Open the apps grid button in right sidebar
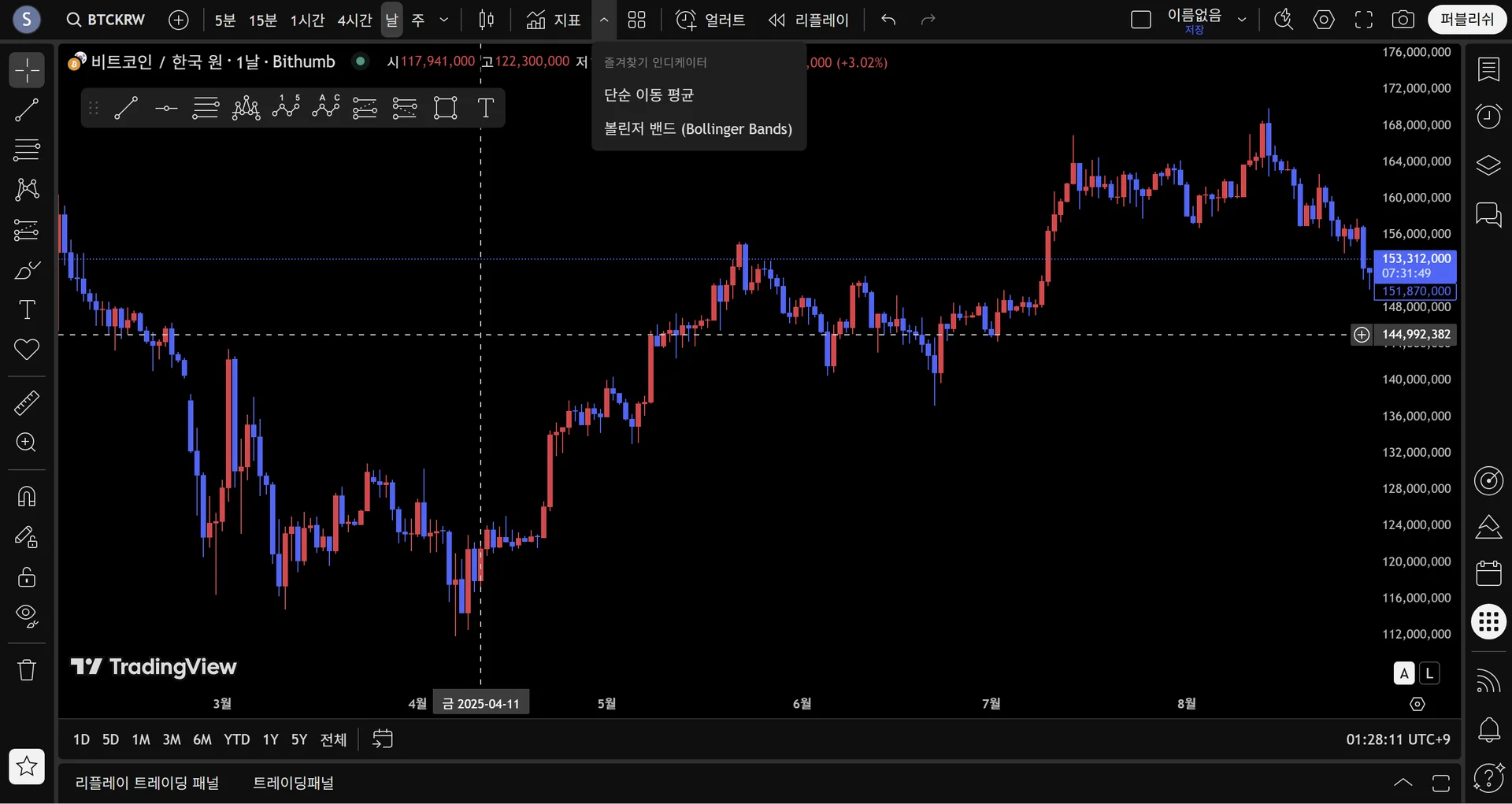Screen dimensions: 1512x804 1488,621
